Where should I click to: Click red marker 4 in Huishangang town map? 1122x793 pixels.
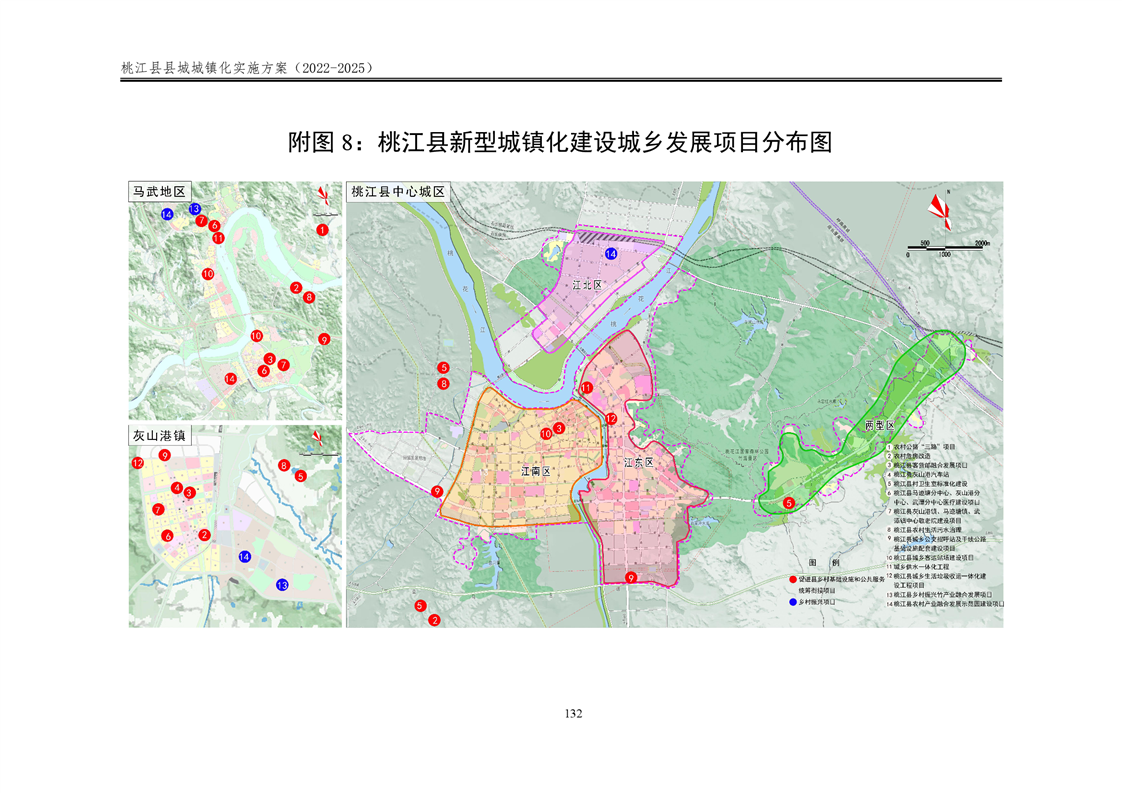pos(177,488)
